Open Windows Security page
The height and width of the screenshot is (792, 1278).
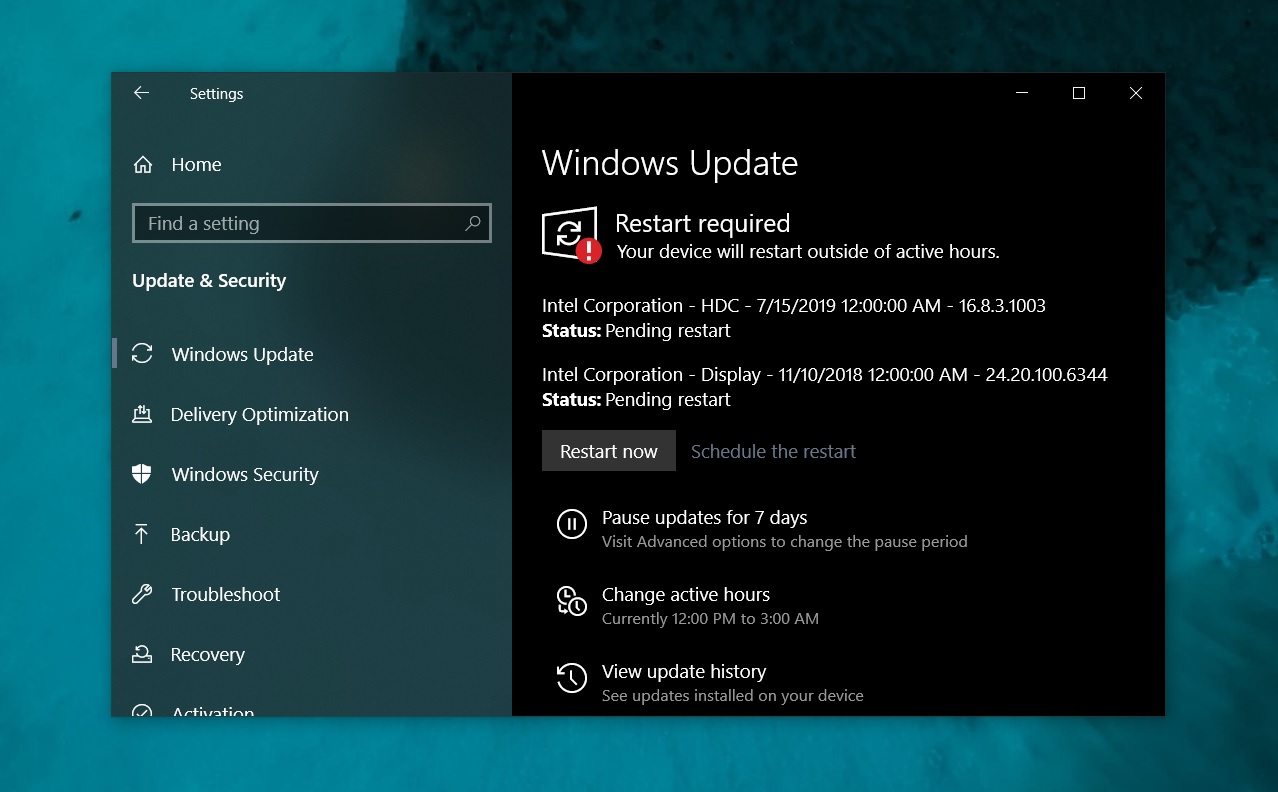[244, 474]
